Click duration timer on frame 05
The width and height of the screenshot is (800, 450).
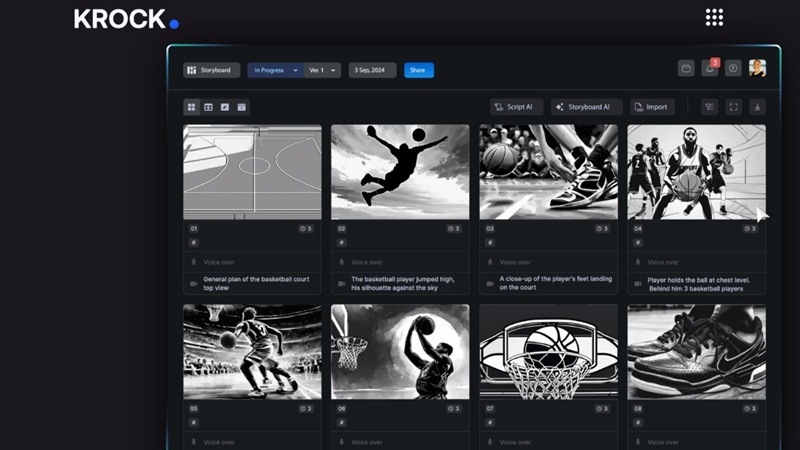pyautogui.click(x=306, y=408)
